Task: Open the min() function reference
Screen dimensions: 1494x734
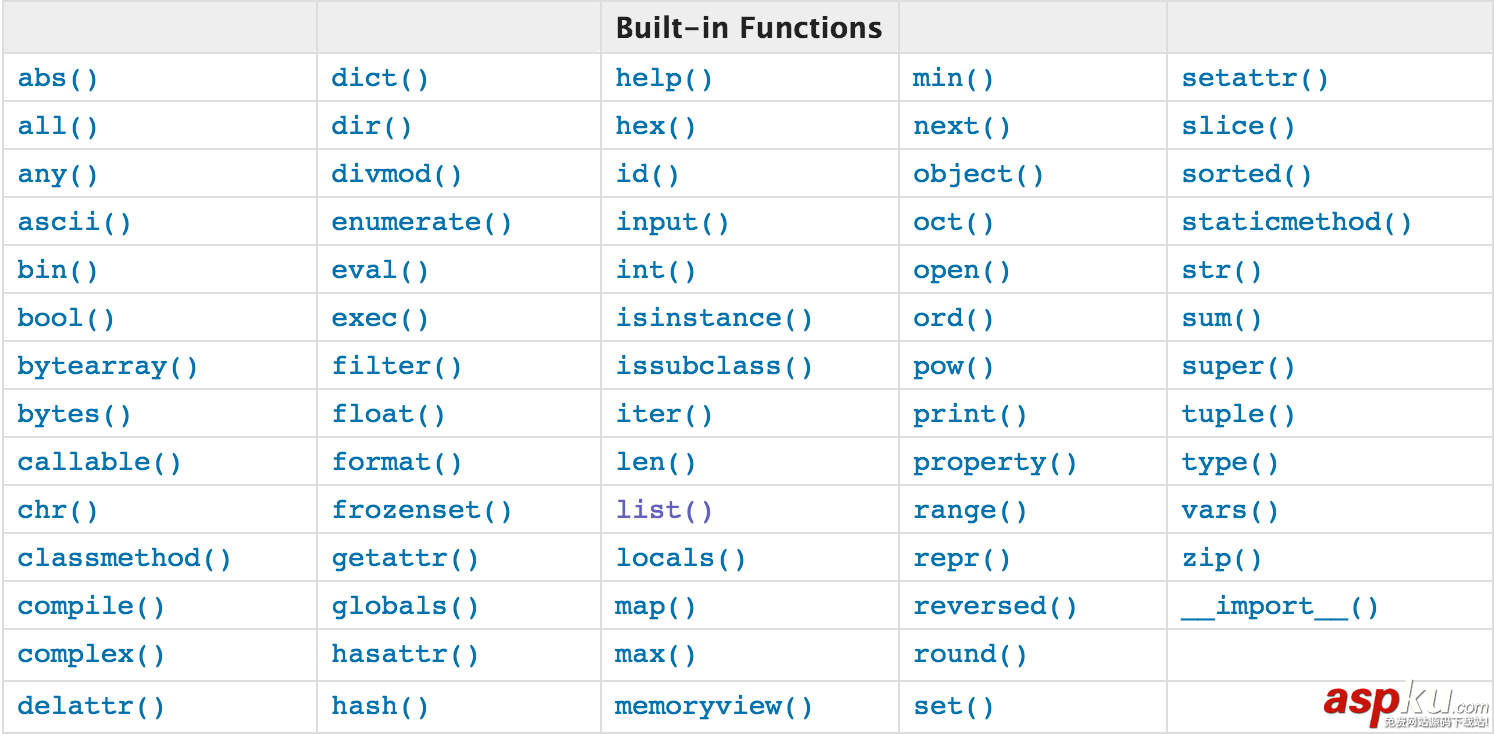Action: 951,78
